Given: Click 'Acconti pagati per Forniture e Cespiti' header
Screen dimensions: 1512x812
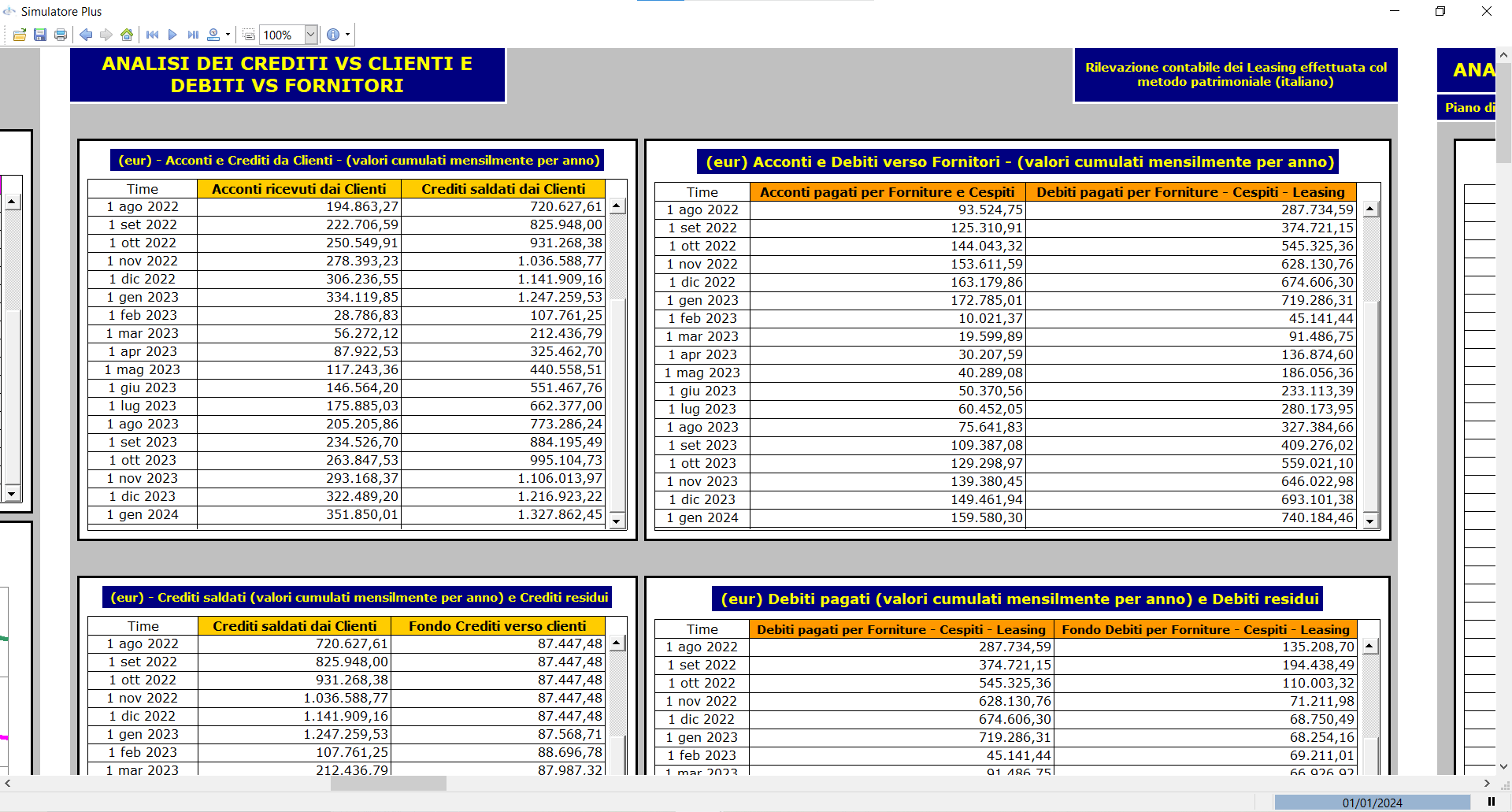Looking at the screenshot, I should (888, 192).
